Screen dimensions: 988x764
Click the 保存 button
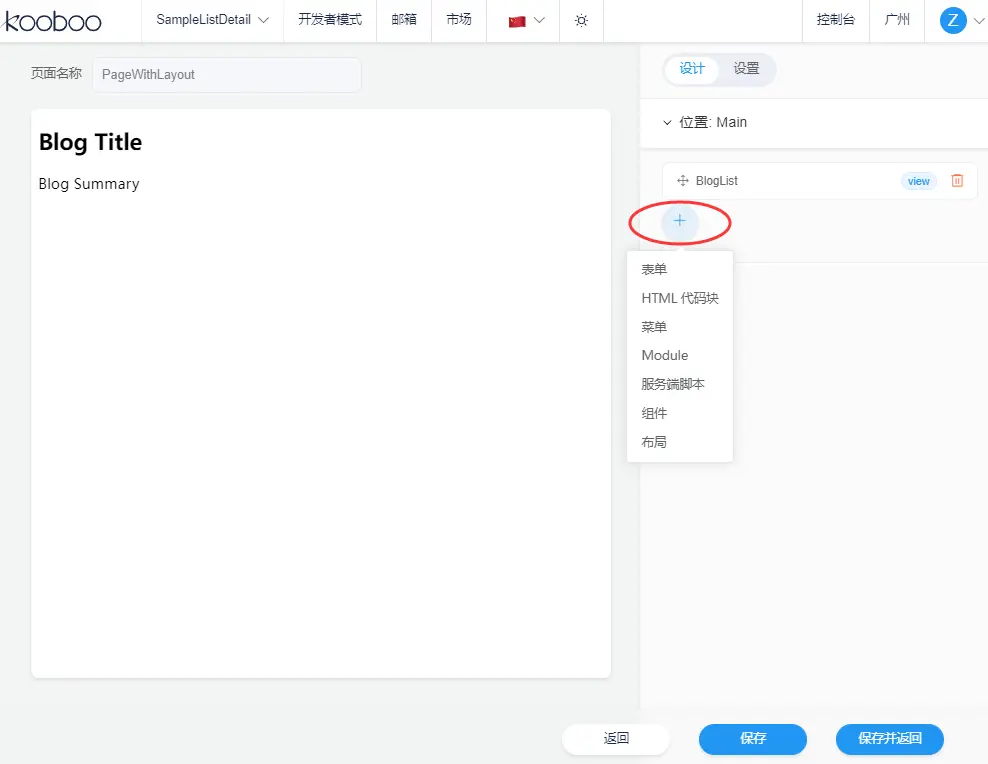coord(752,739)
